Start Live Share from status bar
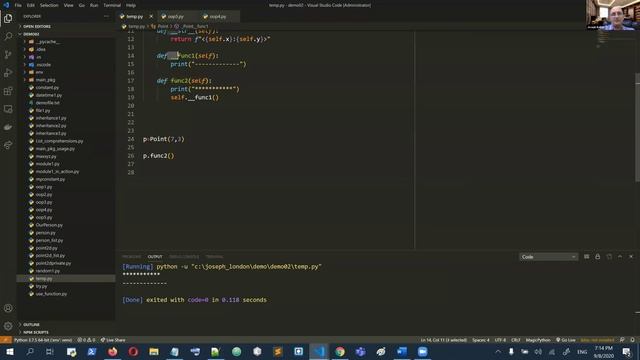Image resolution: width=640 pixels, height=360 pixels. pos(113,340)
